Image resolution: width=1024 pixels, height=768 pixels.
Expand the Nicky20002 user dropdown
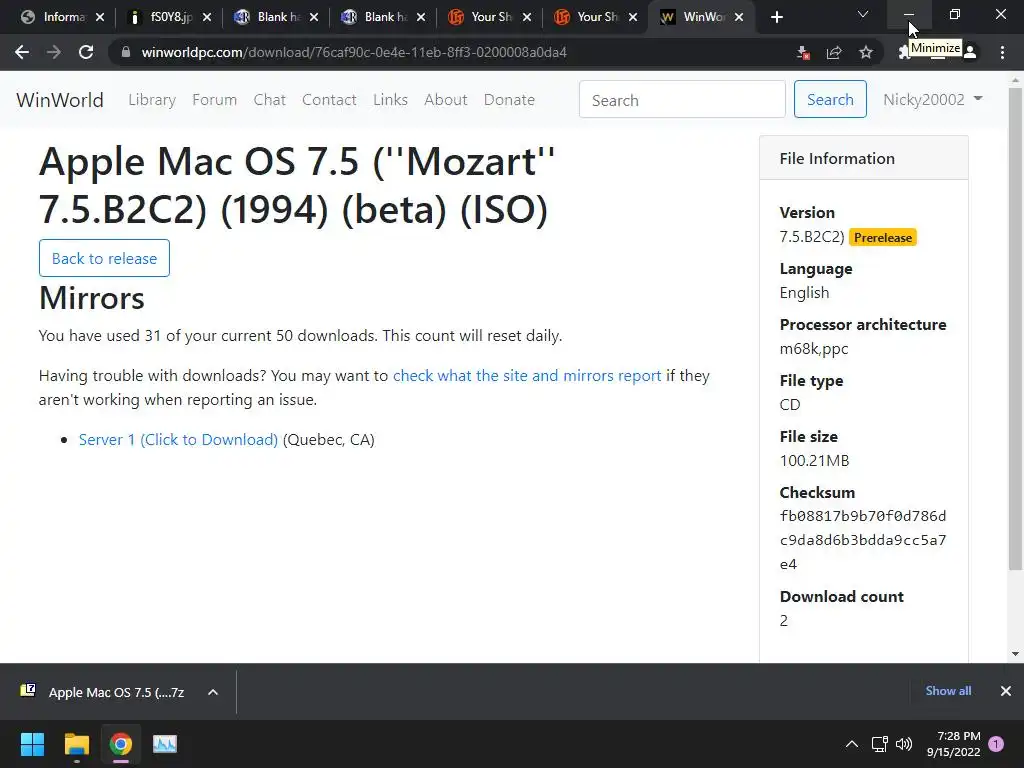click(x=933, y=99)
